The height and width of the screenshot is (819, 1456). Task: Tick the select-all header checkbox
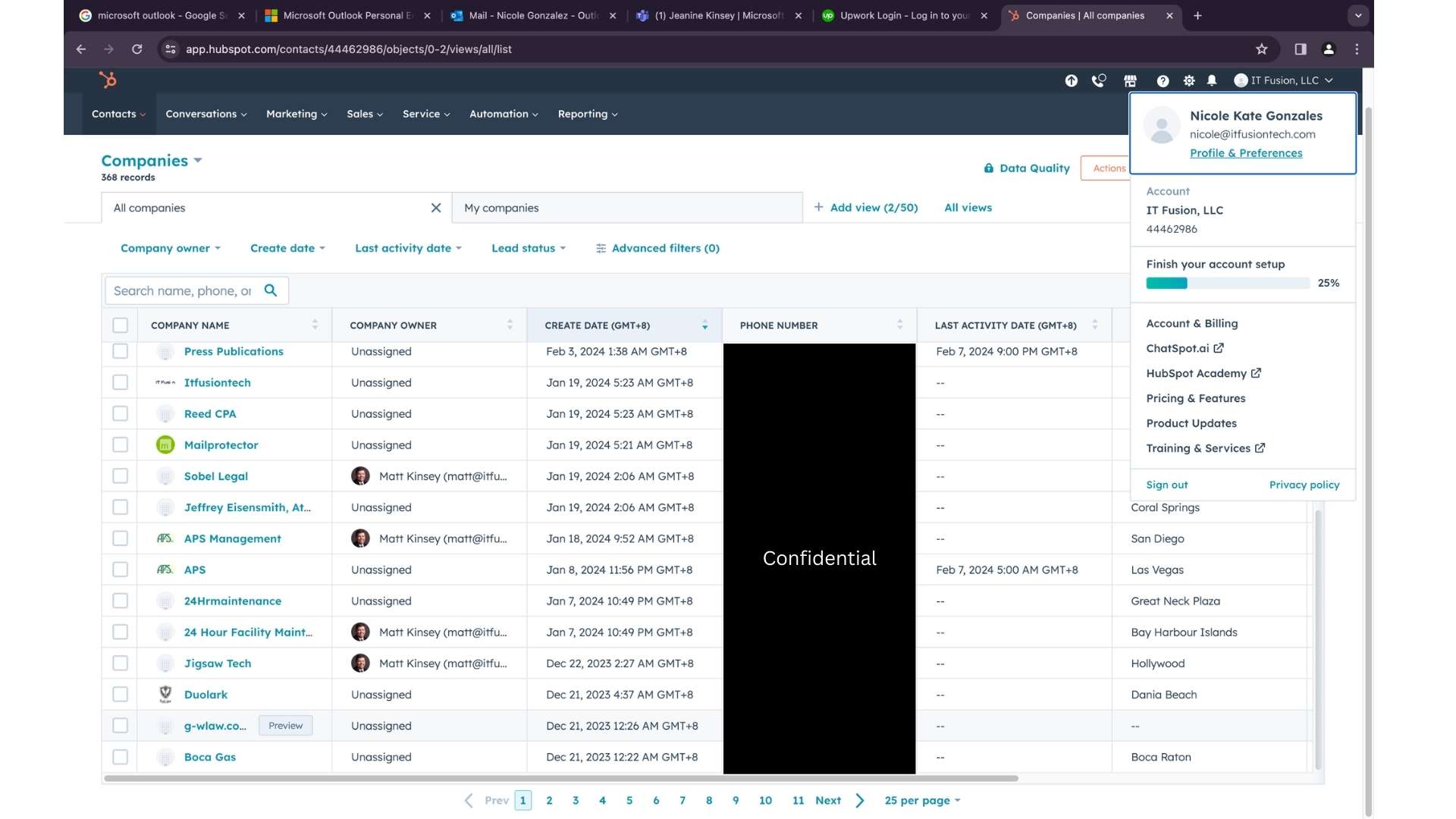(120, 325)
